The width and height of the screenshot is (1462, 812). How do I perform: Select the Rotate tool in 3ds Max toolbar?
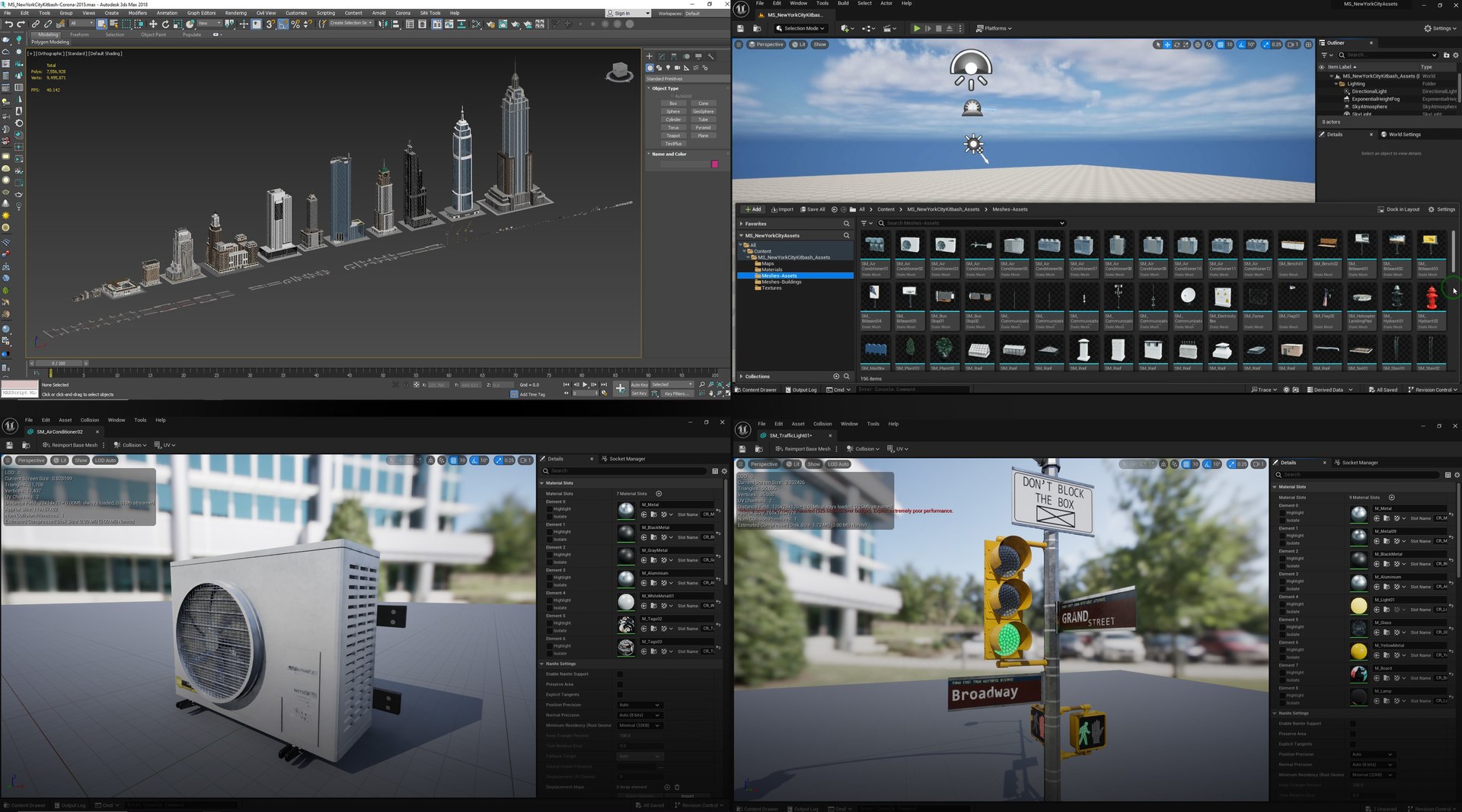pos(165,24)
